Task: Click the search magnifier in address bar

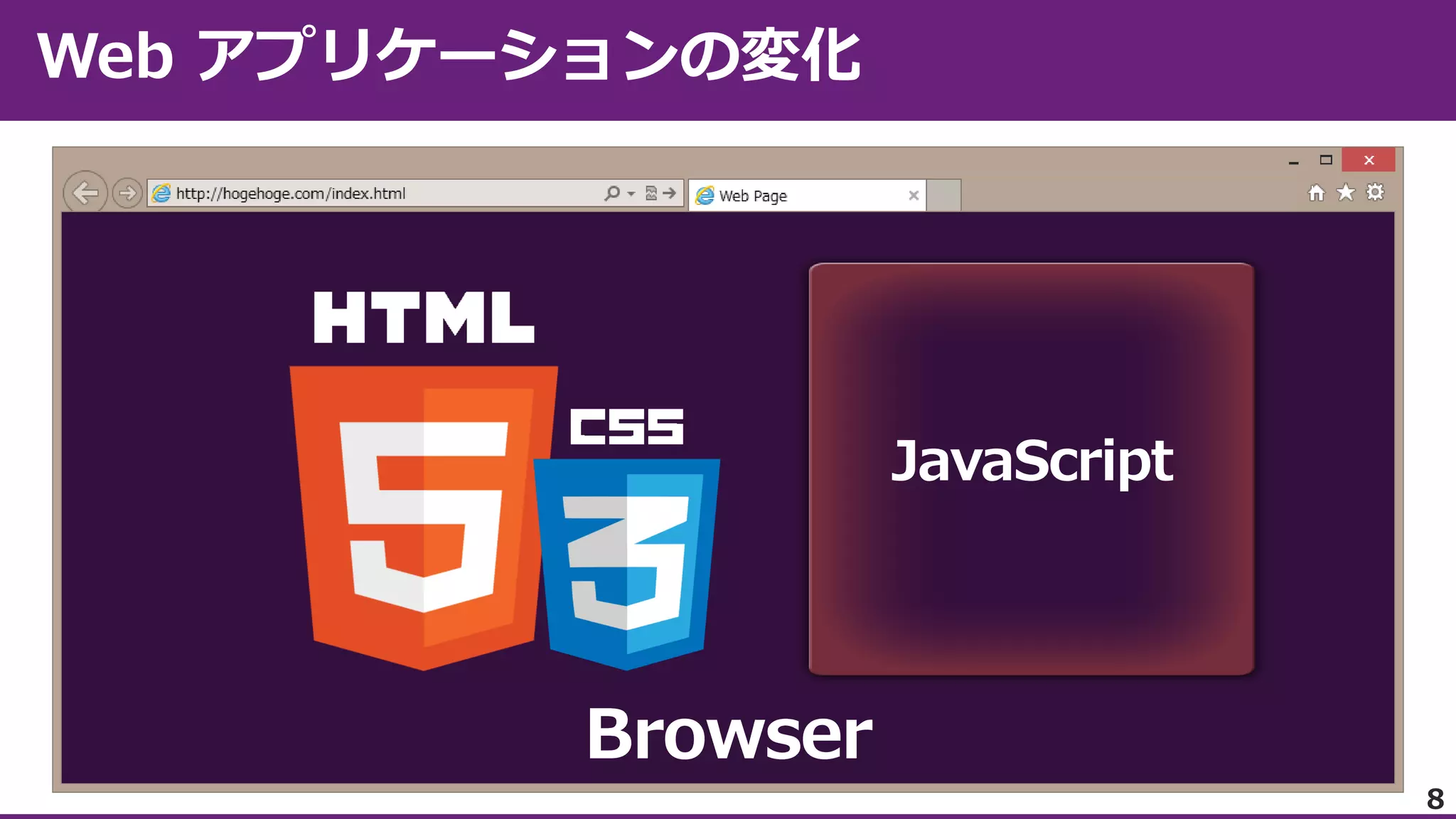Action: pyautogui.click(x=611, y=193)
